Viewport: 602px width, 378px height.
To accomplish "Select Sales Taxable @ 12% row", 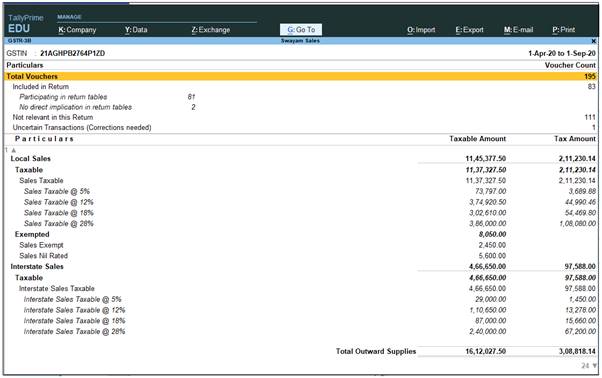I will (301, 202).
